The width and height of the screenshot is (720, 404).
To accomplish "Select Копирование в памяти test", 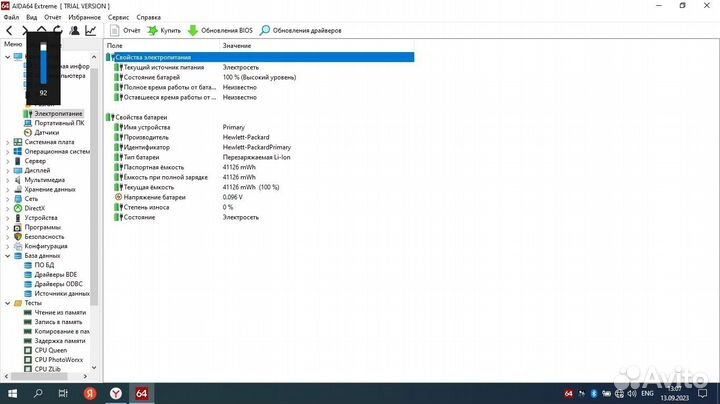I will tap(62, 331).
